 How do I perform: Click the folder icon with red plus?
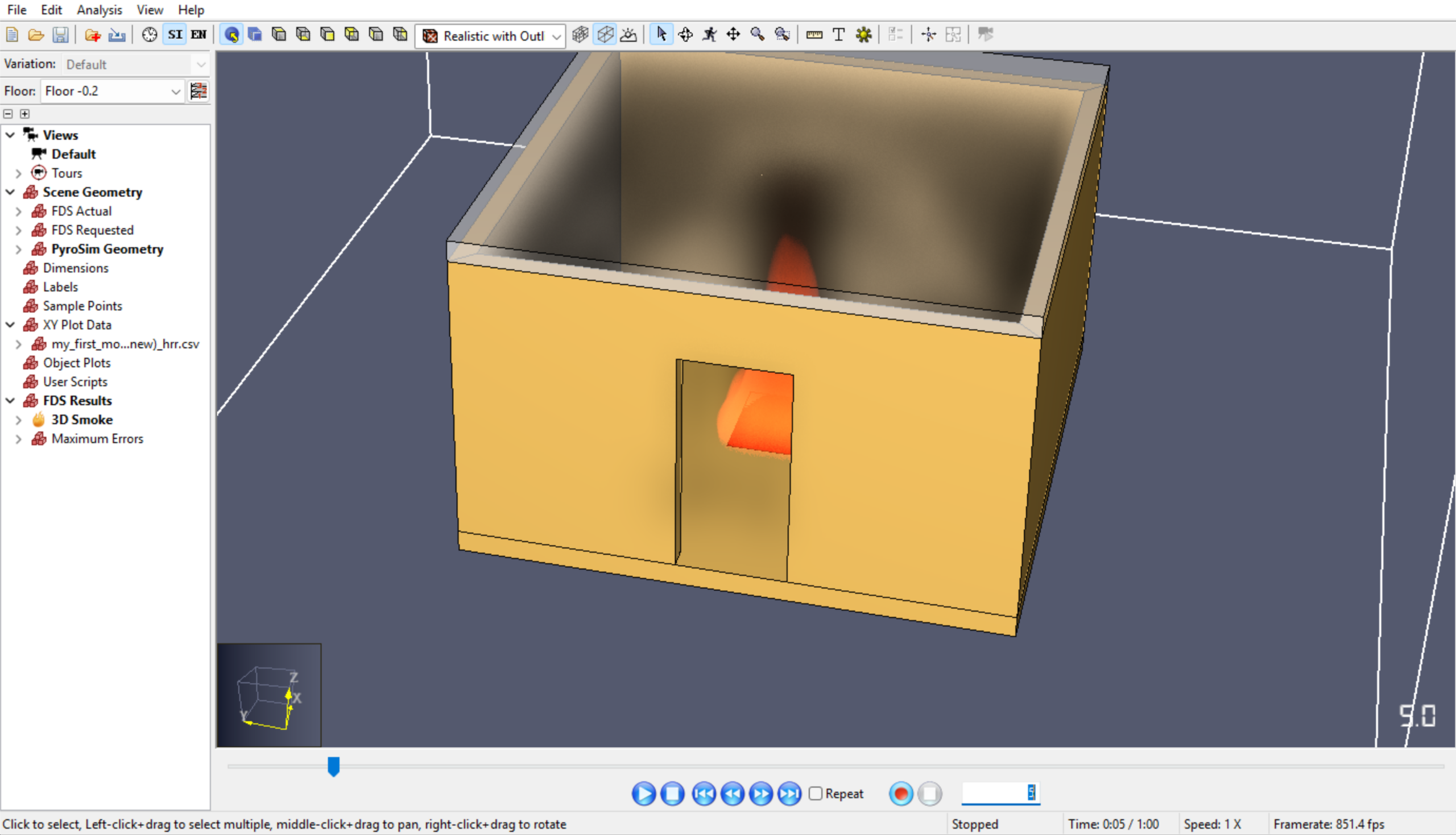point(92,35)
